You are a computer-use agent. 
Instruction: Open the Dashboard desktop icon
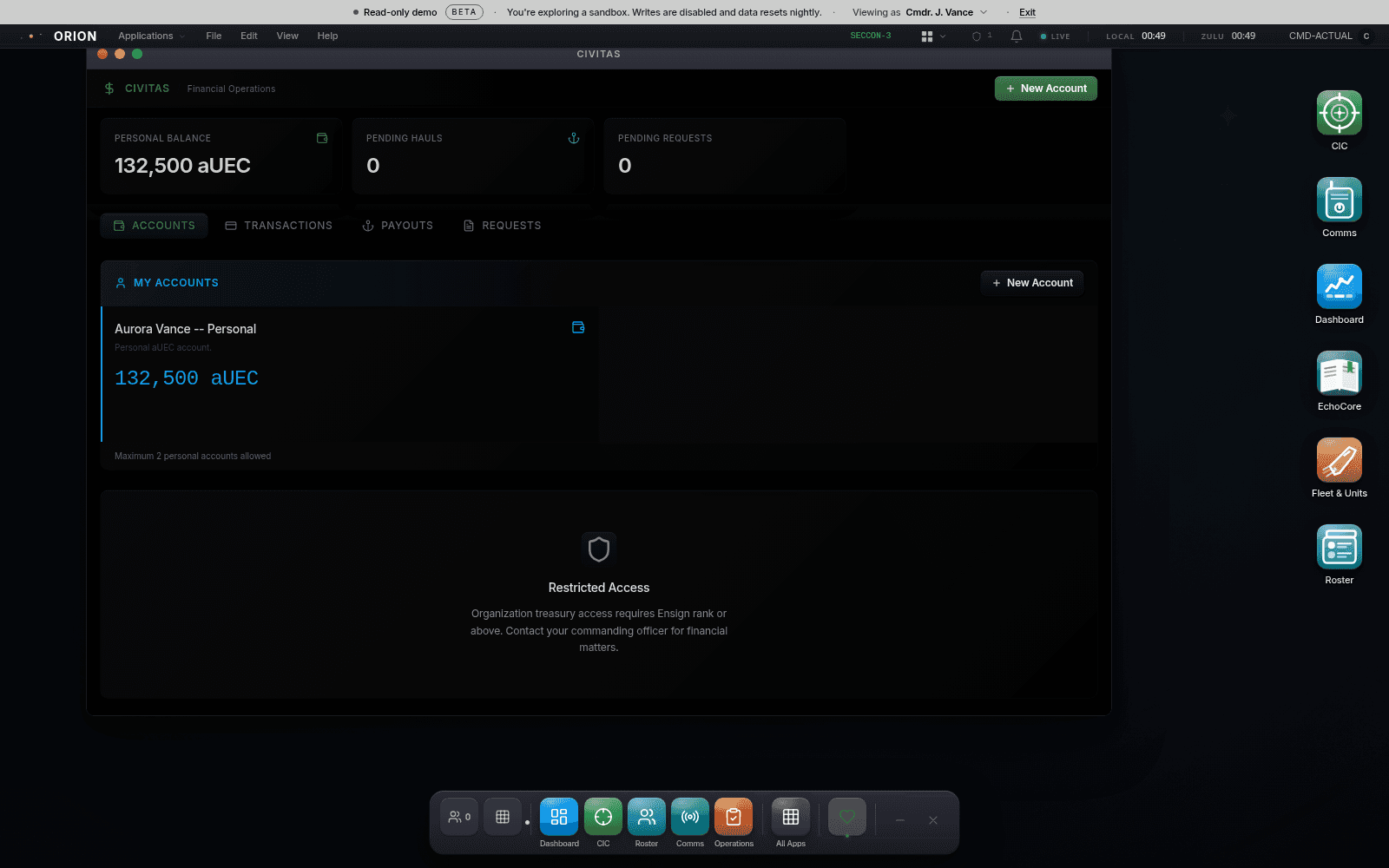pos(1340,286)
